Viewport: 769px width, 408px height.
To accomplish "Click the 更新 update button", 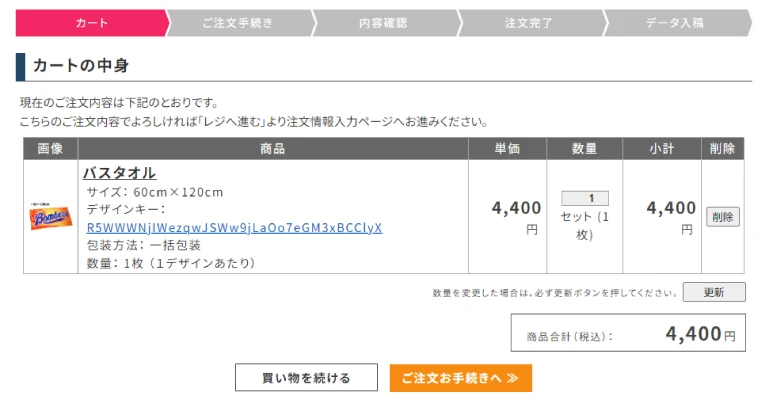I will pyautogui.click(x=714, y=292).
